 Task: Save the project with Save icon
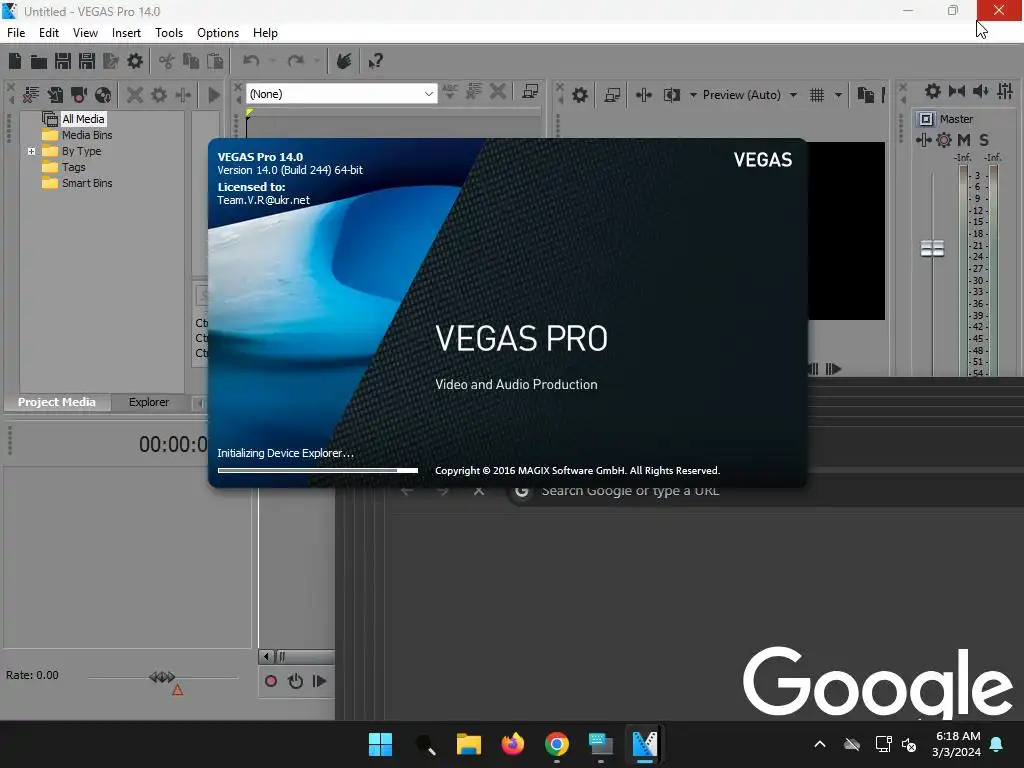(x=63, y=61)
